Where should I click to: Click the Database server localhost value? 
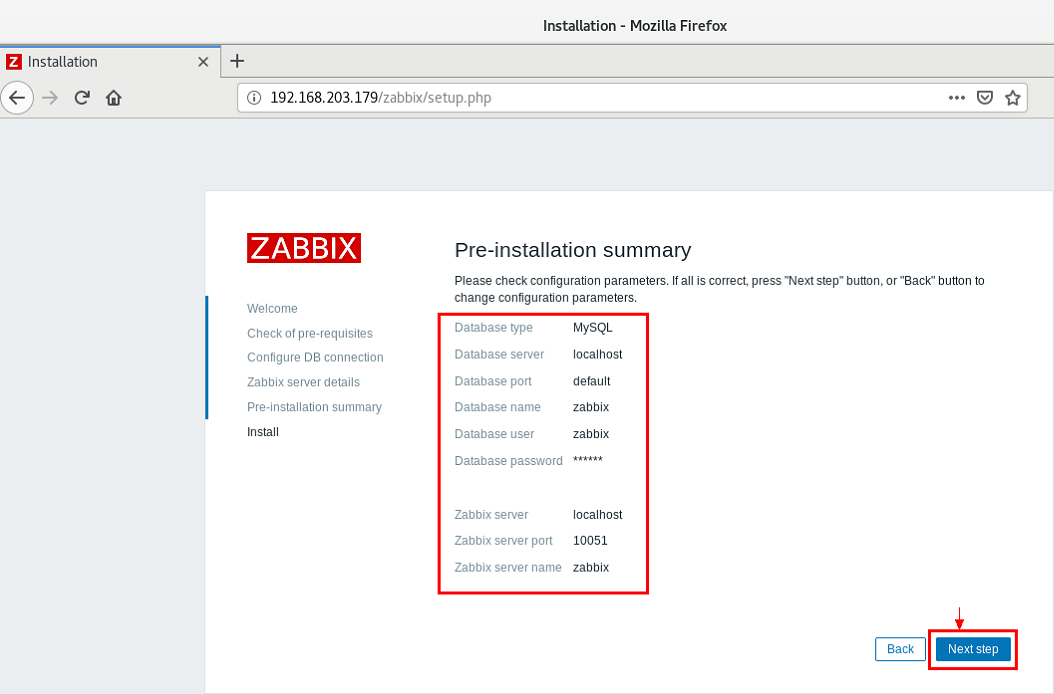598,354
